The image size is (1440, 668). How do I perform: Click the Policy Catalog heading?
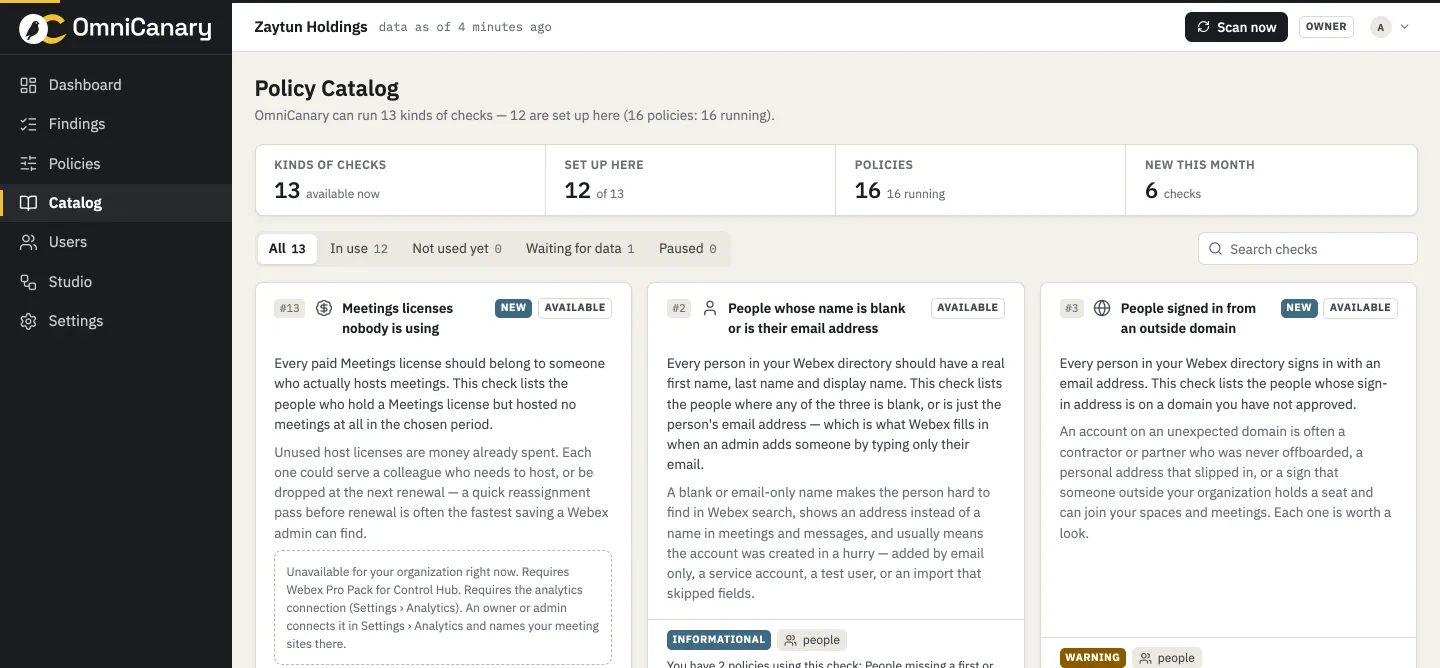point(327,88)
